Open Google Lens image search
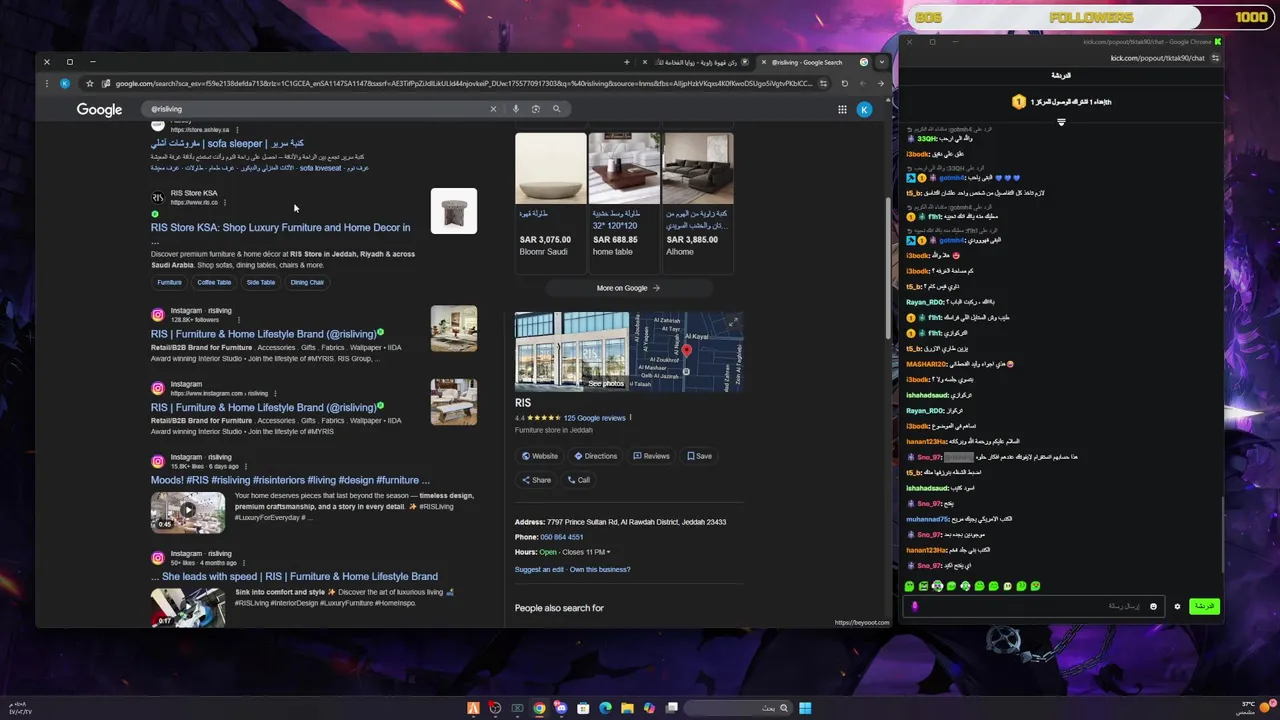Image resolution: width=1280 pixels, height=720 pixels. coord(536,109)
